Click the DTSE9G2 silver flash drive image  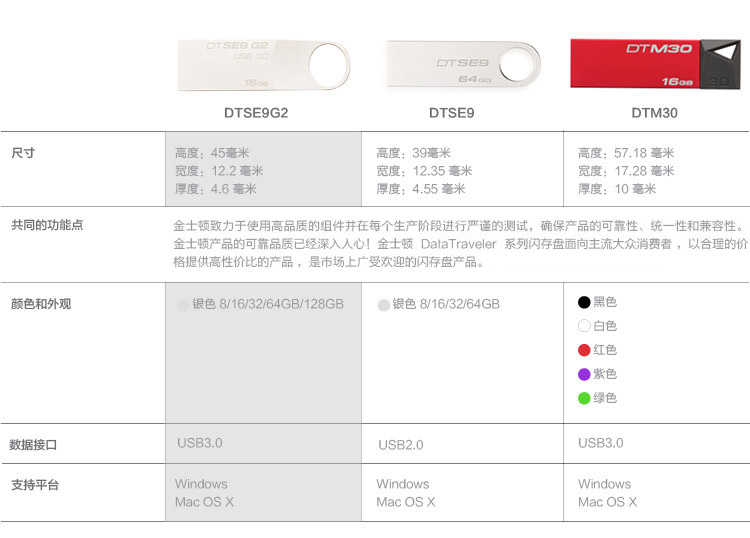coord(264,65)
